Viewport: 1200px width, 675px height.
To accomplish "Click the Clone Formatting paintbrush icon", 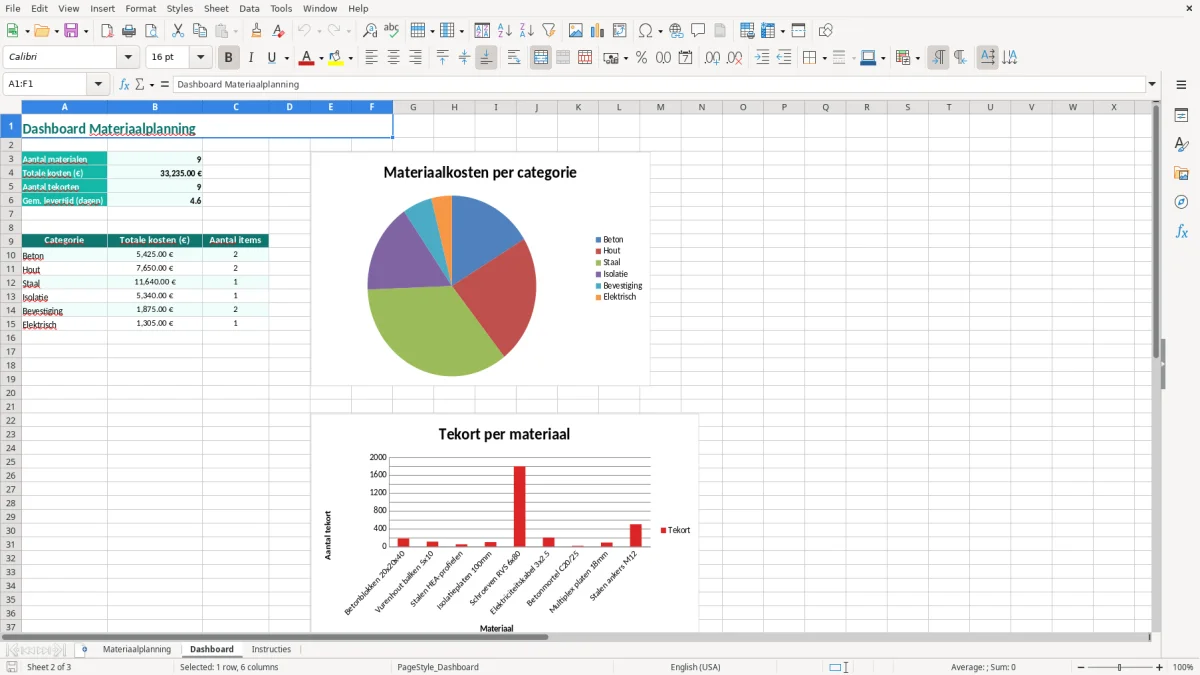I will pos(257,31).
